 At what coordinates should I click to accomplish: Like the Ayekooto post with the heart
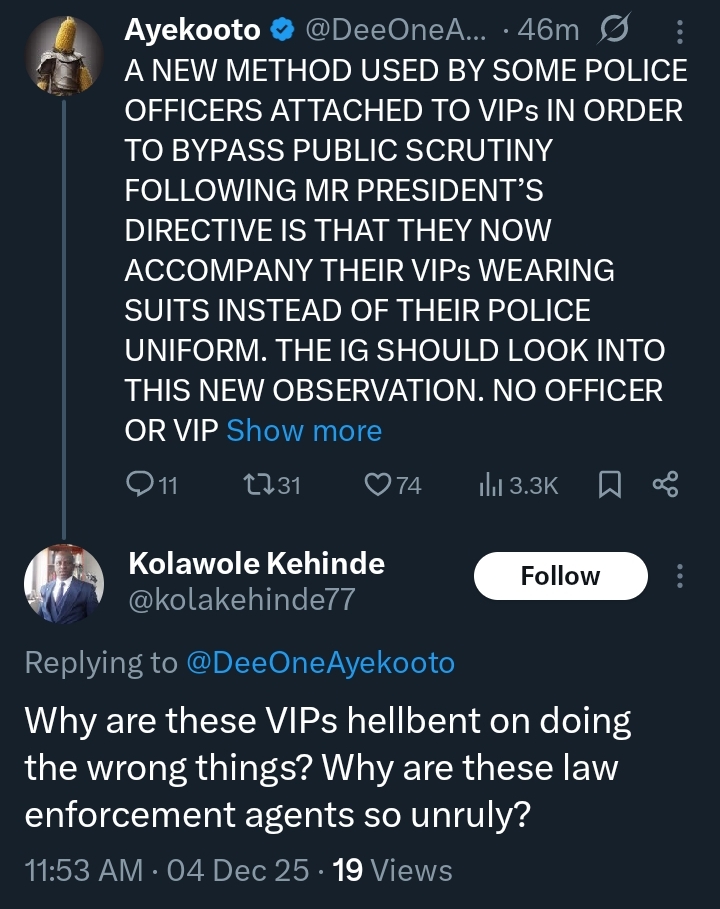[377, 485]
